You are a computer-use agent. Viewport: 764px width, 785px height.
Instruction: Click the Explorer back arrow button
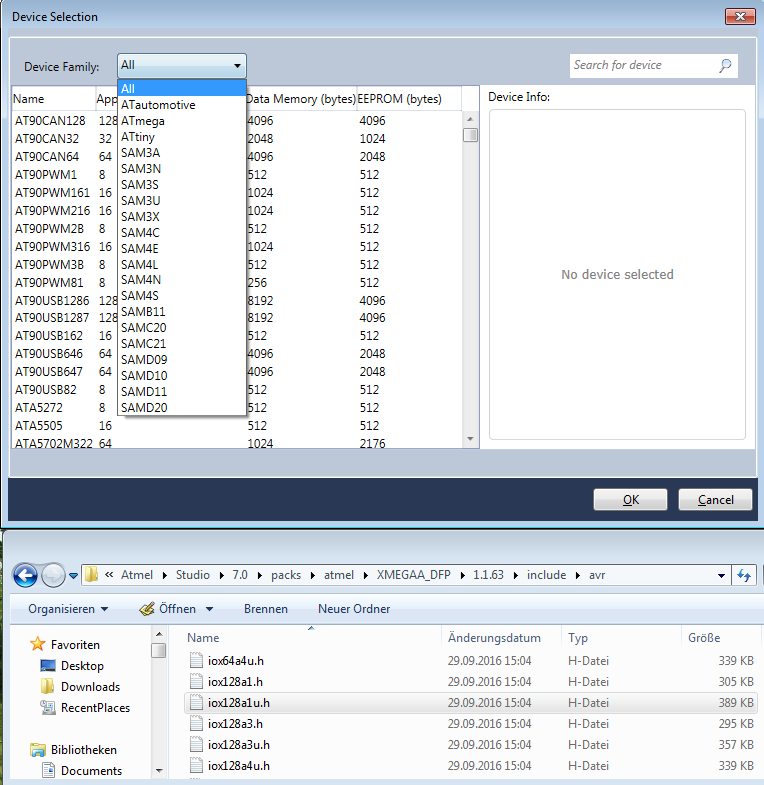click(26, 575)
